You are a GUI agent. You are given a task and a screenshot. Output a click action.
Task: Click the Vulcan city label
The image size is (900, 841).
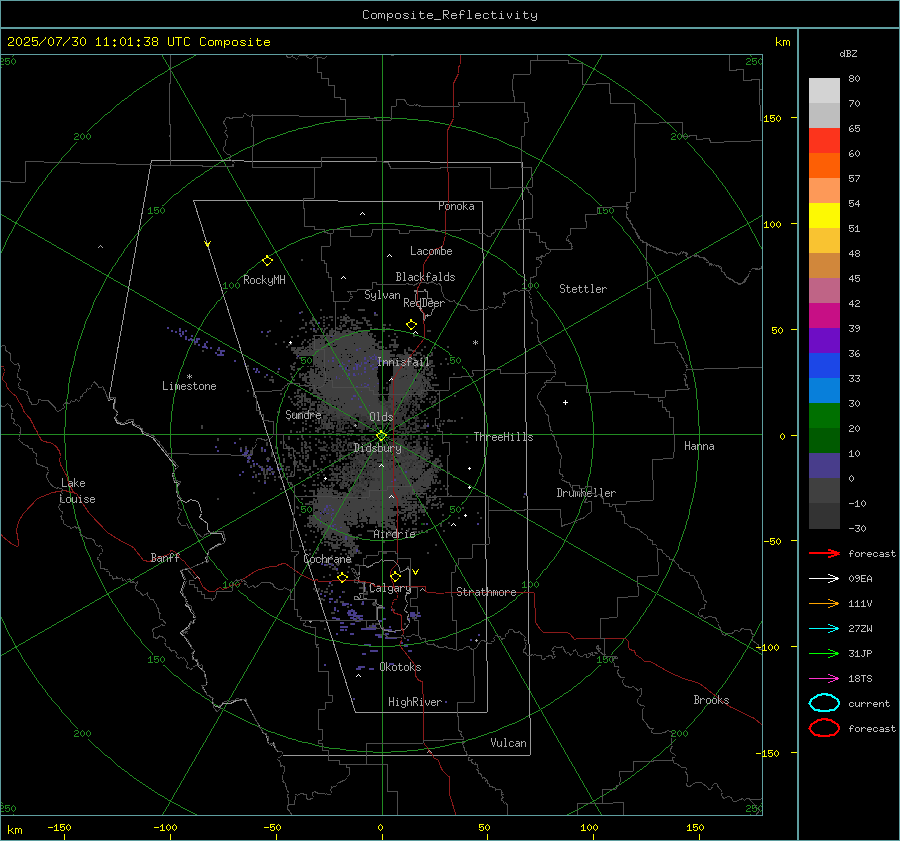(508, 743)
